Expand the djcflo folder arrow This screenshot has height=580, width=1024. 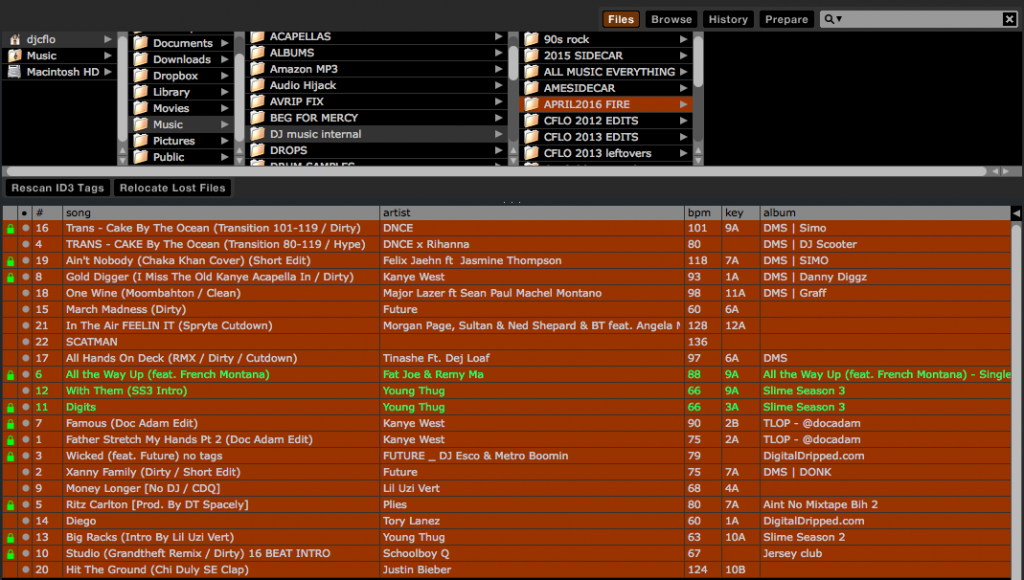click(x=108, y=39)
